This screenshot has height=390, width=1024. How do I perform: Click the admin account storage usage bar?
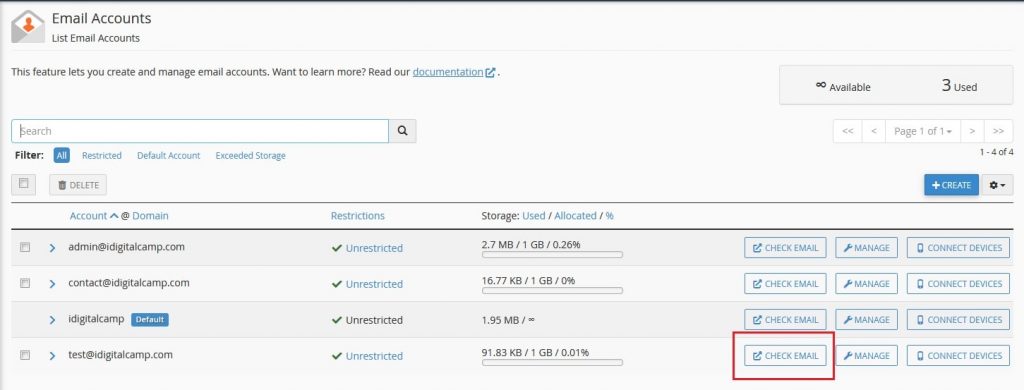point(552,255)
